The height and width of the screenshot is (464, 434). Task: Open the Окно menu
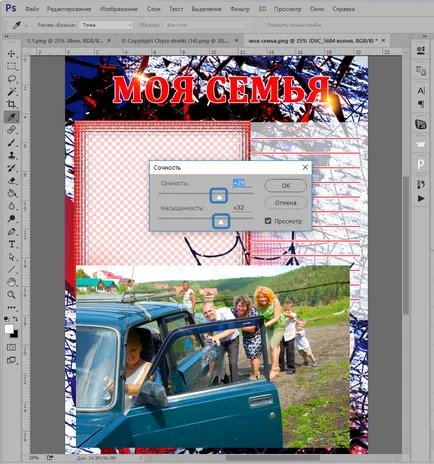tap(317, 9)
